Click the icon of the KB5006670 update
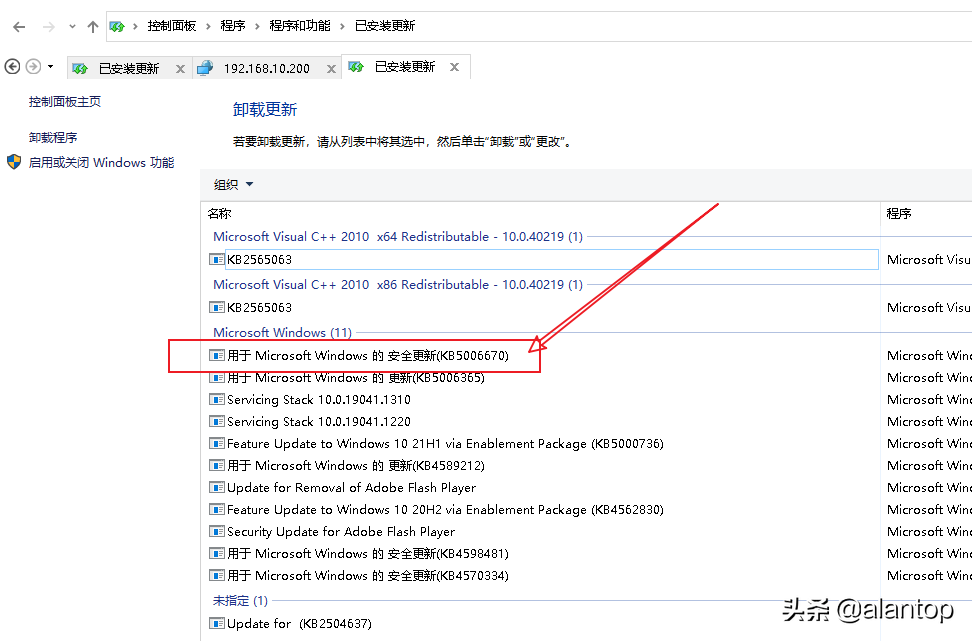The height and width of the screenshot is (641, 972). click(216, 355)
